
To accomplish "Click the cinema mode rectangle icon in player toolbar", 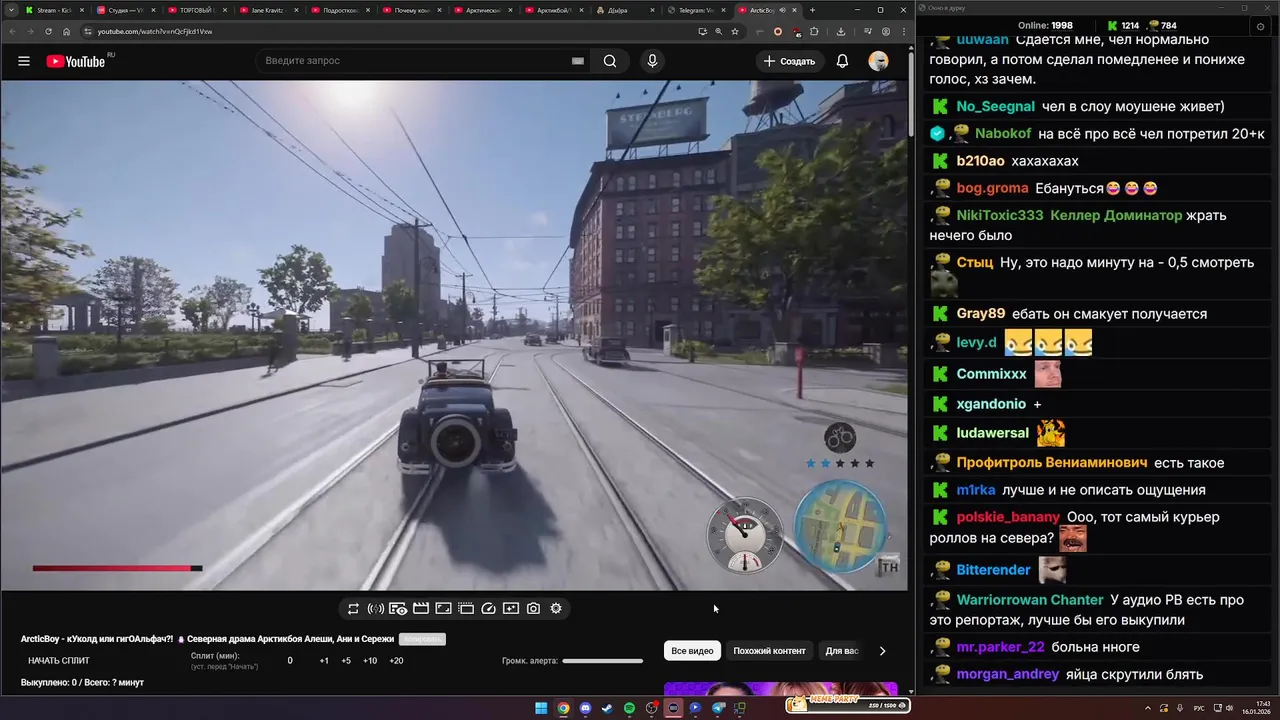I will point(443,608).
